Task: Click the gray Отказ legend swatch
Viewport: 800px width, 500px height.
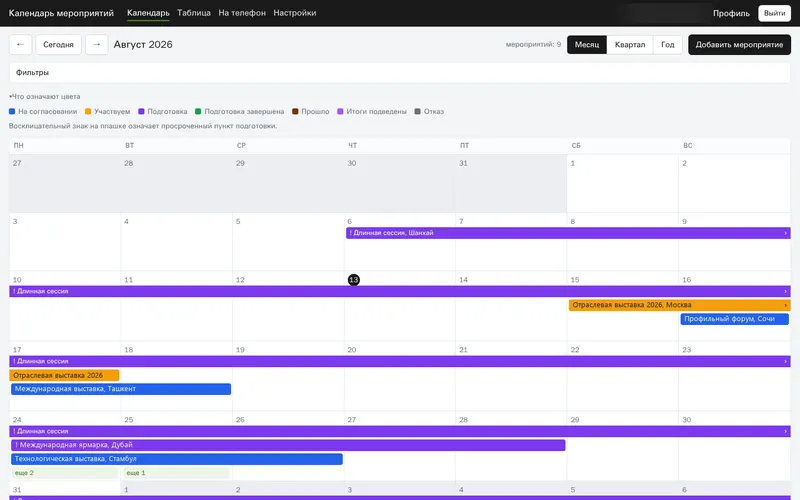Action: coord(417,111)
